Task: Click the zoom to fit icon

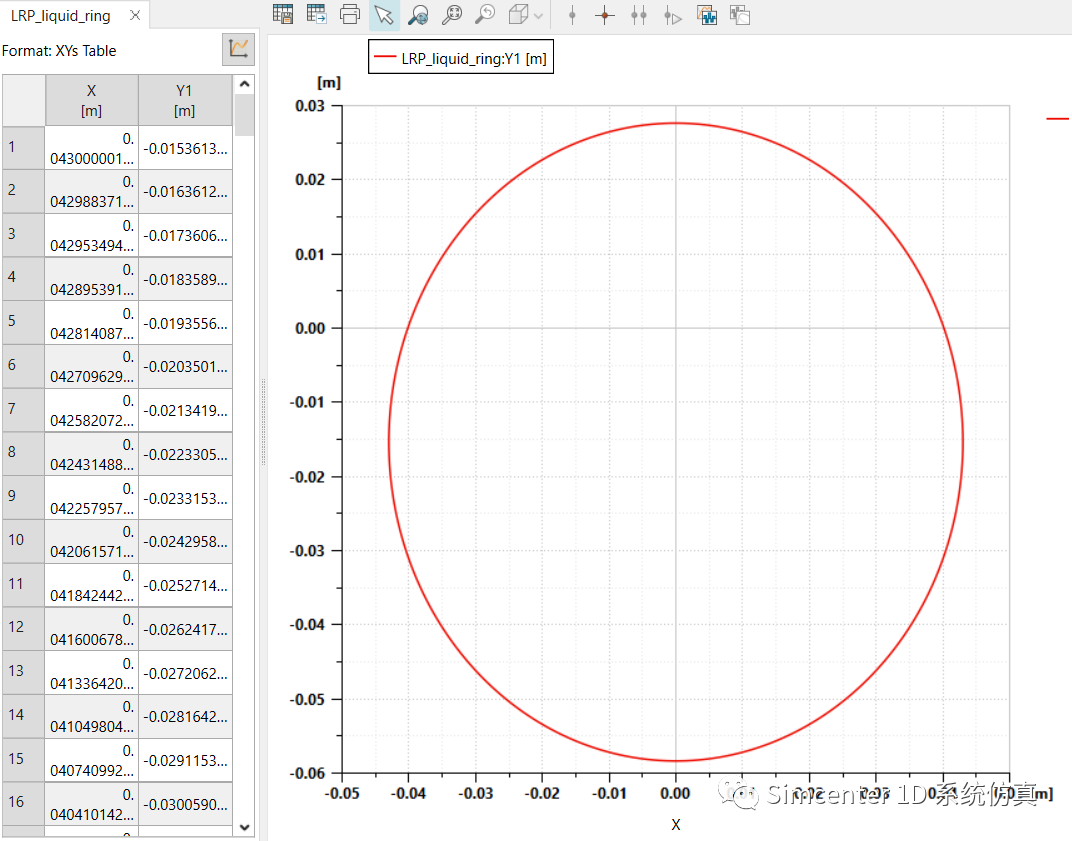Action: click(x=452, y=15)
